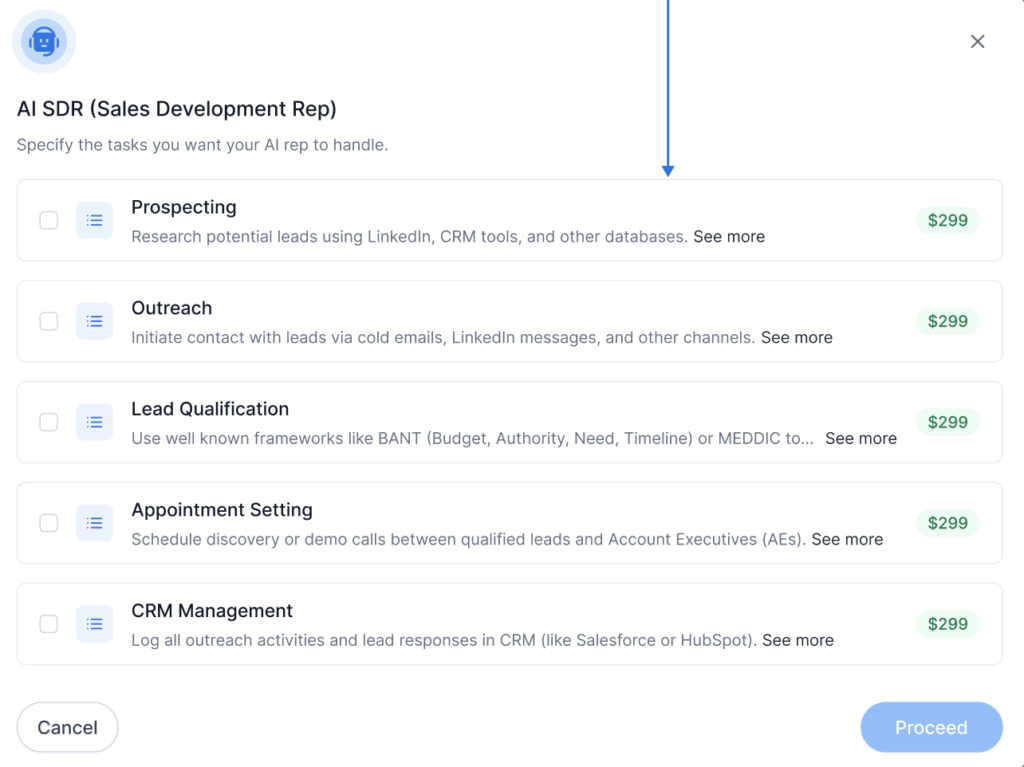
Task: Show See more for Appointment Setting
Action: tap(847, 540)
